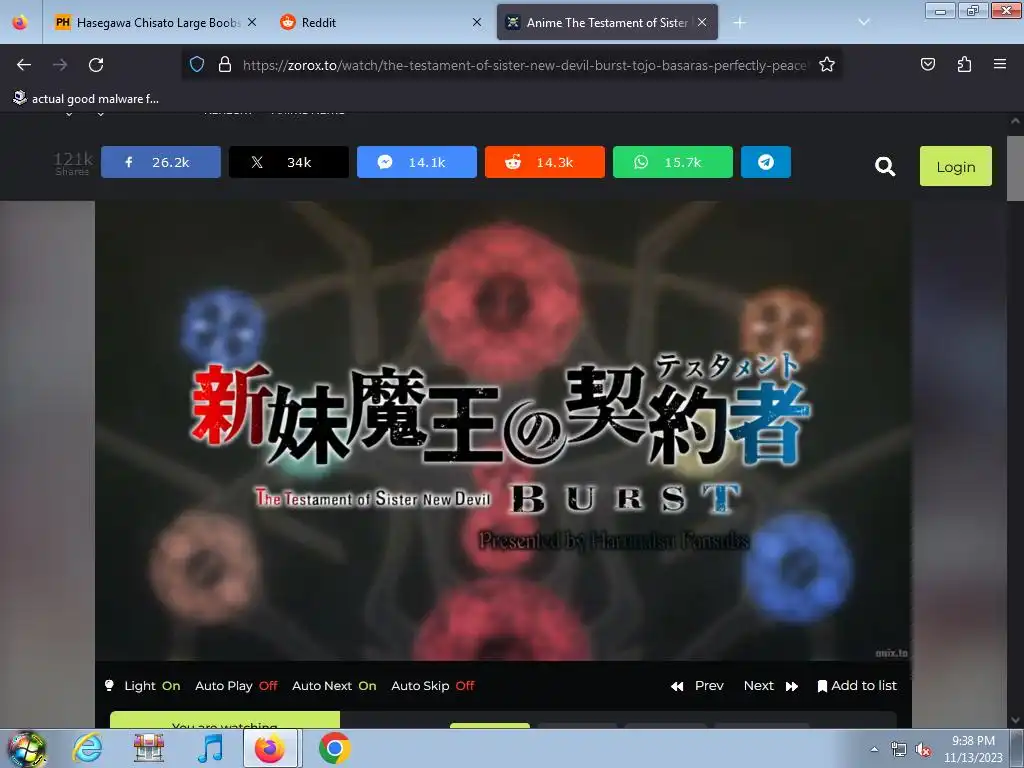
Task: Click the scrollbar down arrow
Action: tap(1014, 720)
